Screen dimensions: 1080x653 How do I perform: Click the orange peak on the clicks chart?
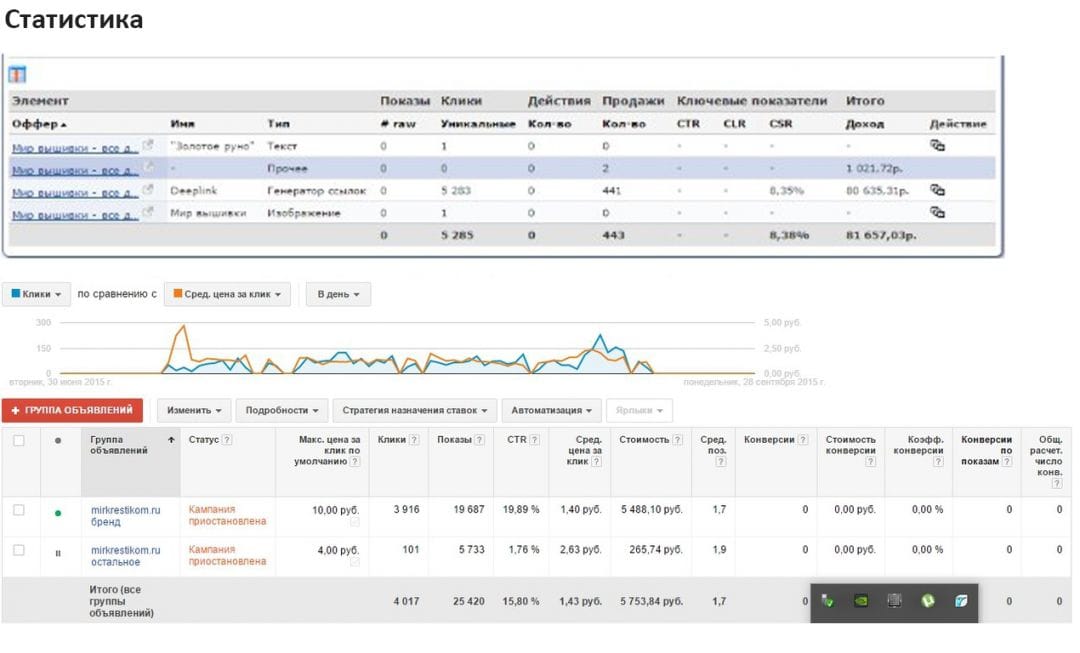click(x=183, y=326)
